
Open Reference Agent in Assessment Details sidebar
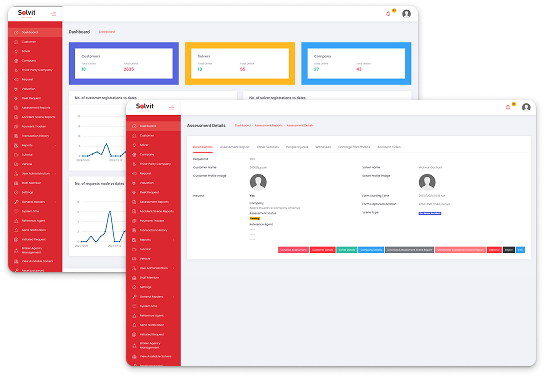tap(153, 315)
